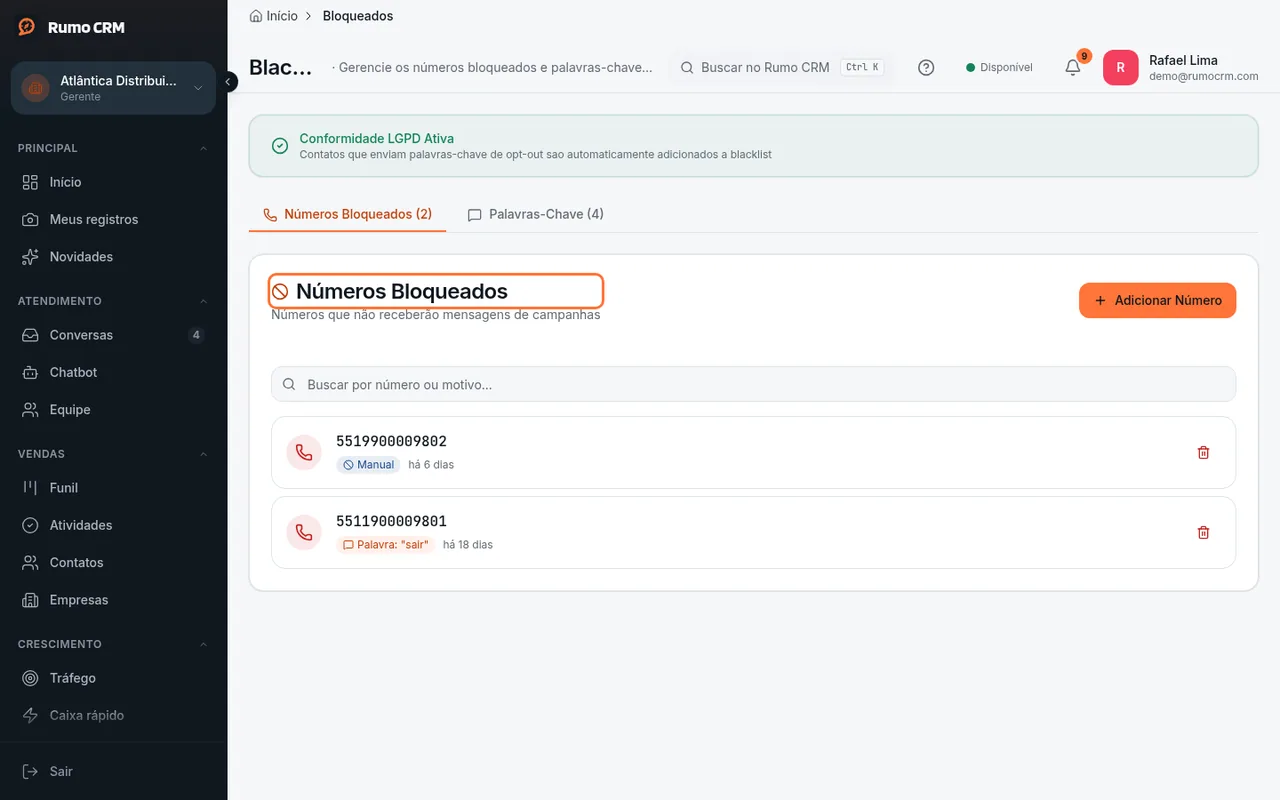Click the number 5519900009802

(x=391, y=441)
